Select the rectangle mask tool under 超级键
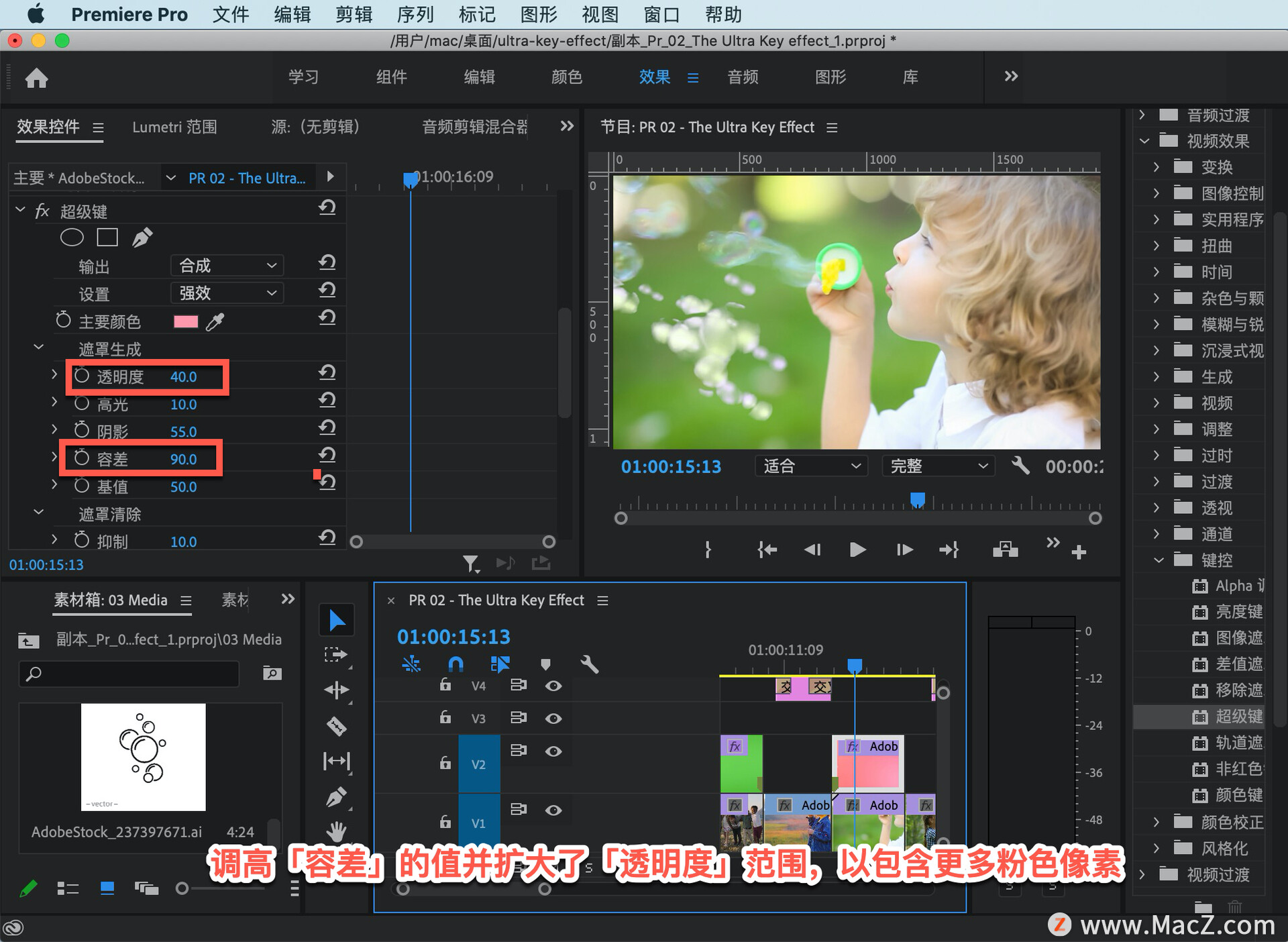Screen dimensions: 1288x942 tap(107, 238)
